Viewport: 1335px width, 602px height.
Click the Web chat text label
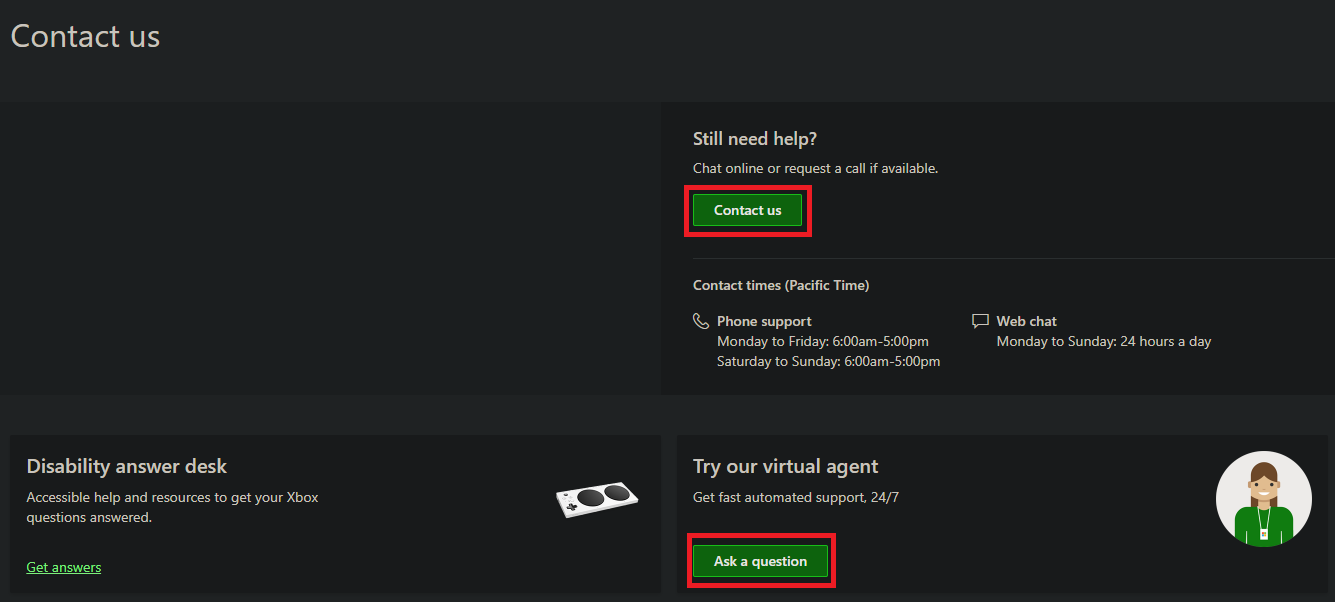pyautogui.click(x=1026, y=320)
